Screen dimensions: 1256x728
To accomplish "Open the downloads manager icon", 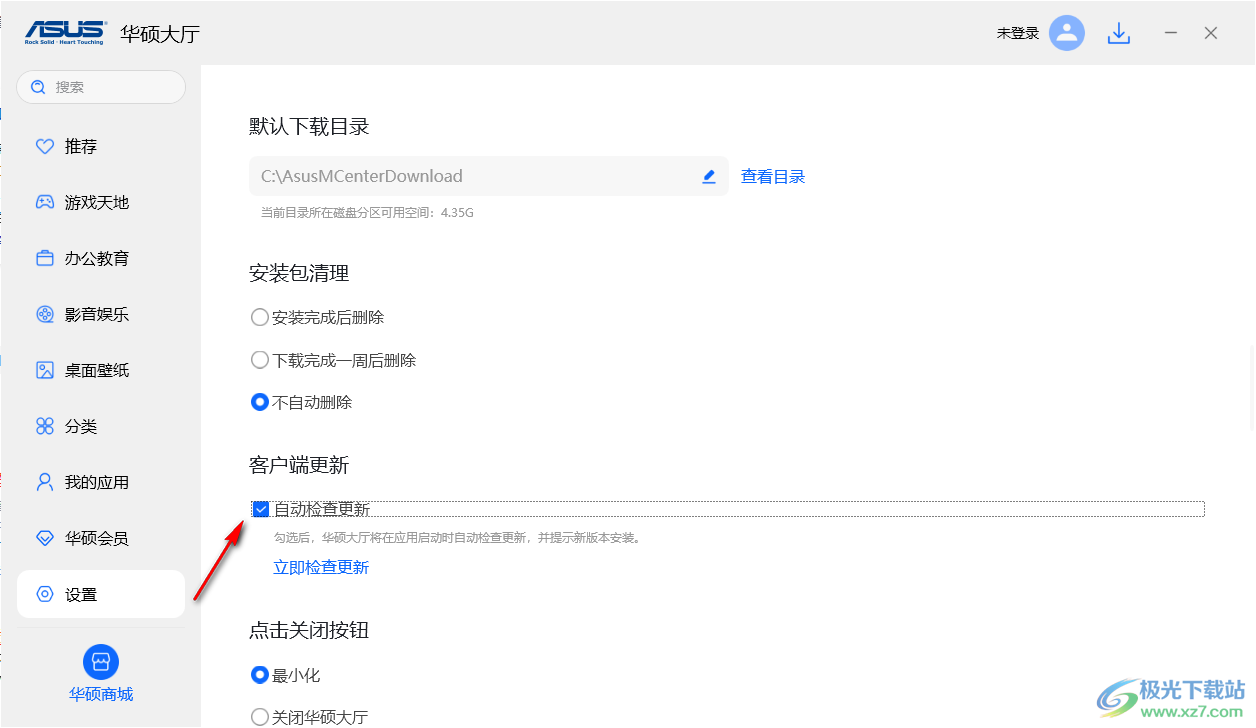I will tap(1119, 34).
